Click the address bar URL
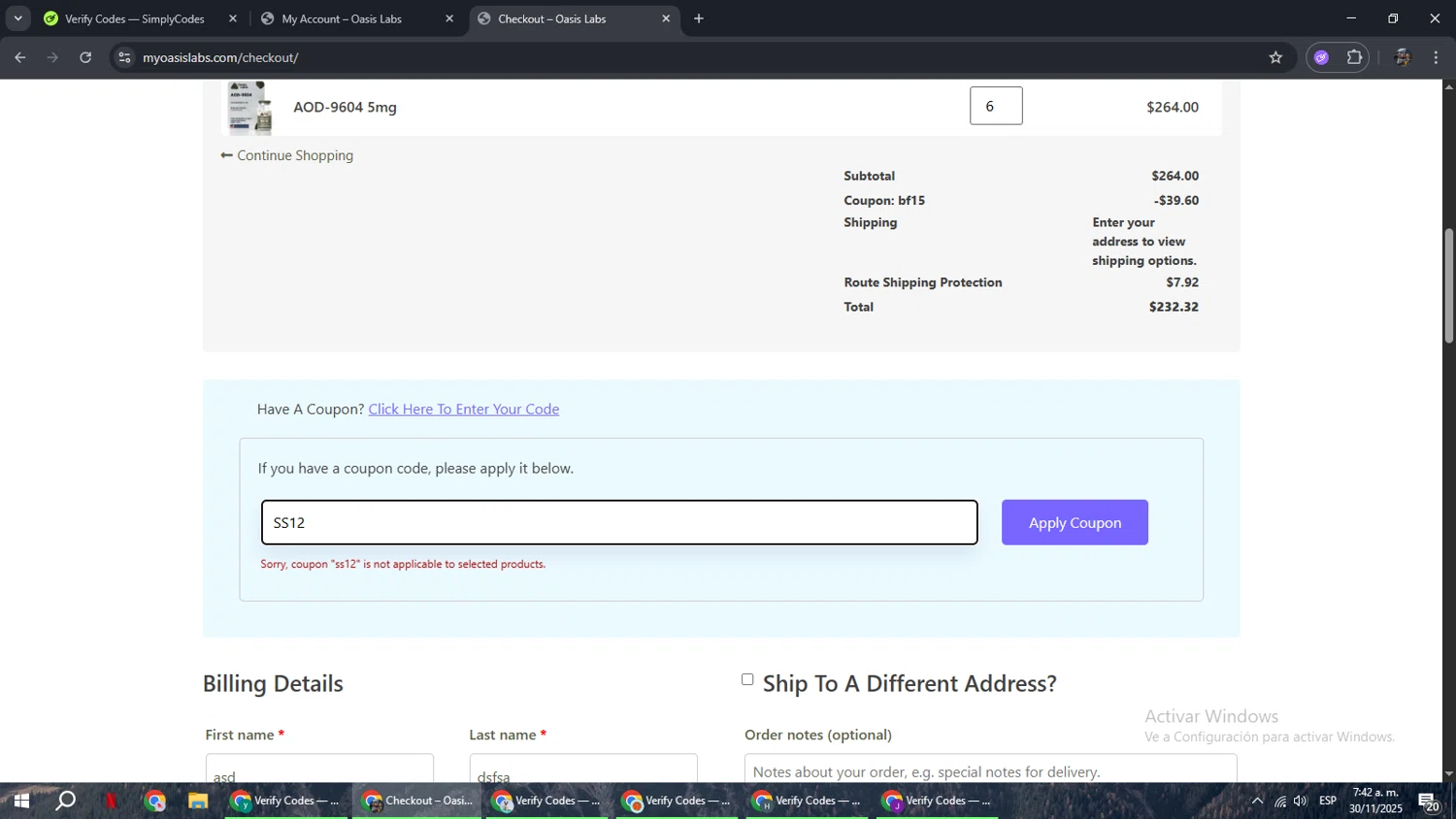Screen dimensions: 1456x819 (220, 57)
